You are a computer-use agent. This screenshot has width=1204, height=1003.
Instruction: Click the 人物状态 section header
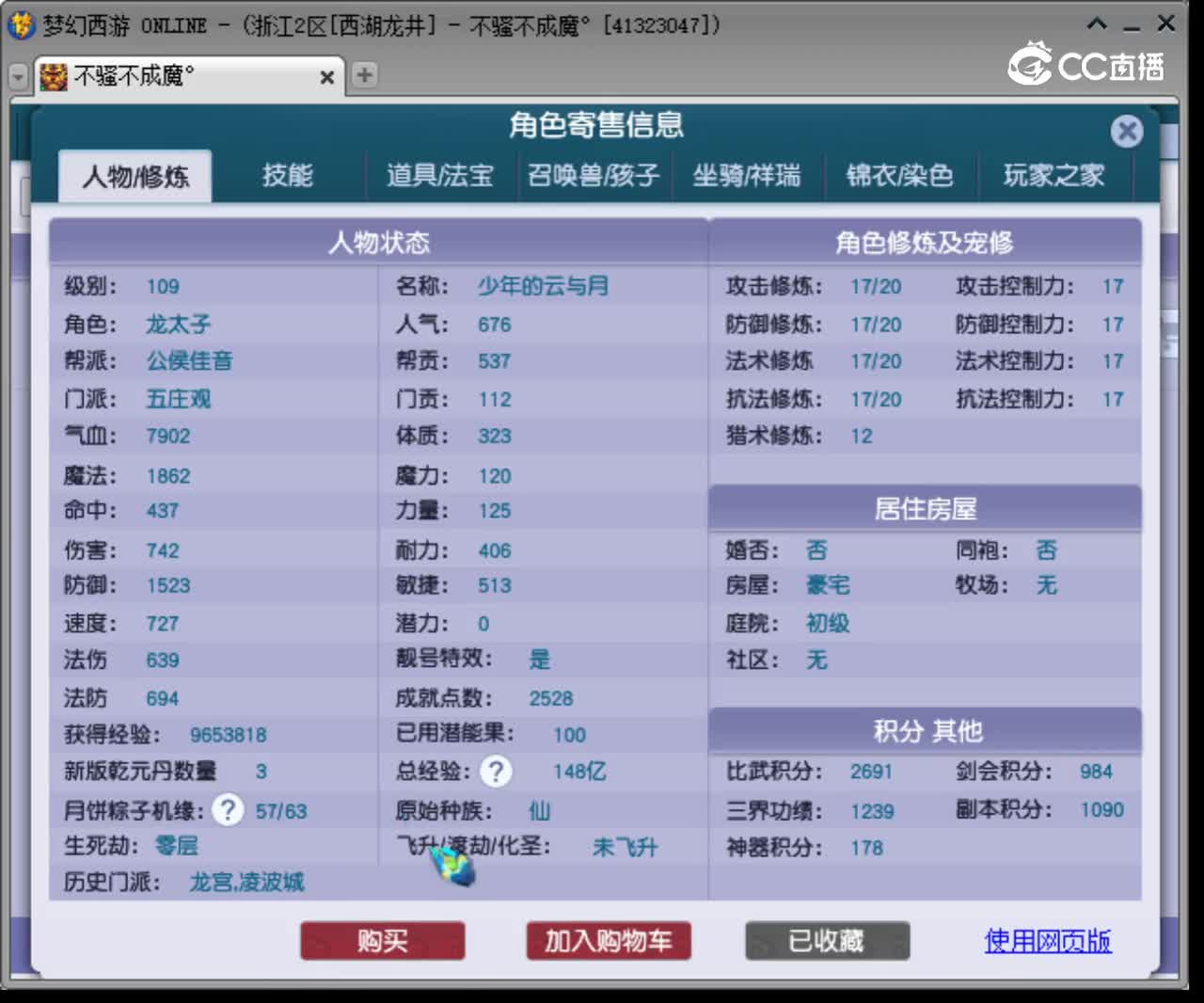click(x=378, y=243)
